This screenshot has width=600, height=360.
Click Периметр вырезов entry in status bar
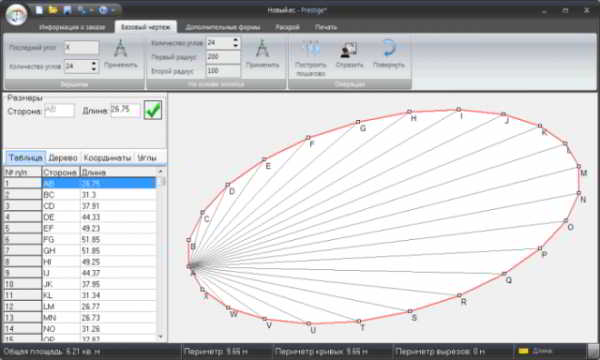[x=440, y=351]
